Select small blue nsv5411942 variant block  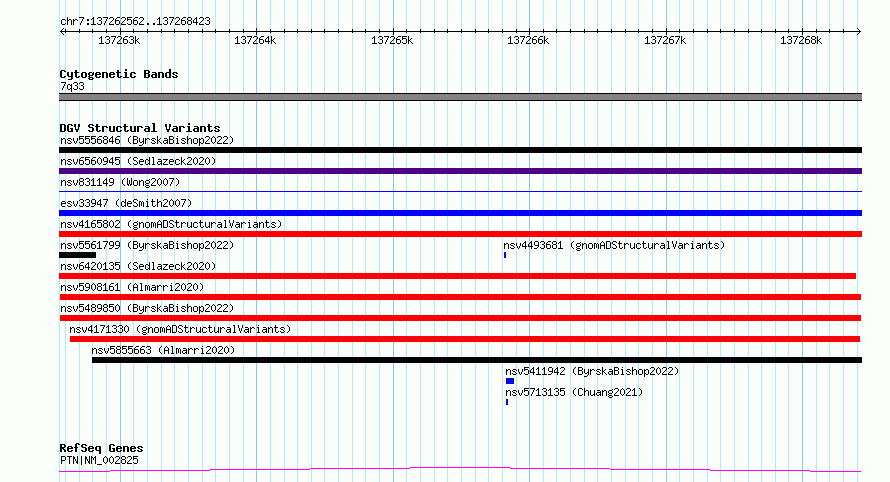510,381
